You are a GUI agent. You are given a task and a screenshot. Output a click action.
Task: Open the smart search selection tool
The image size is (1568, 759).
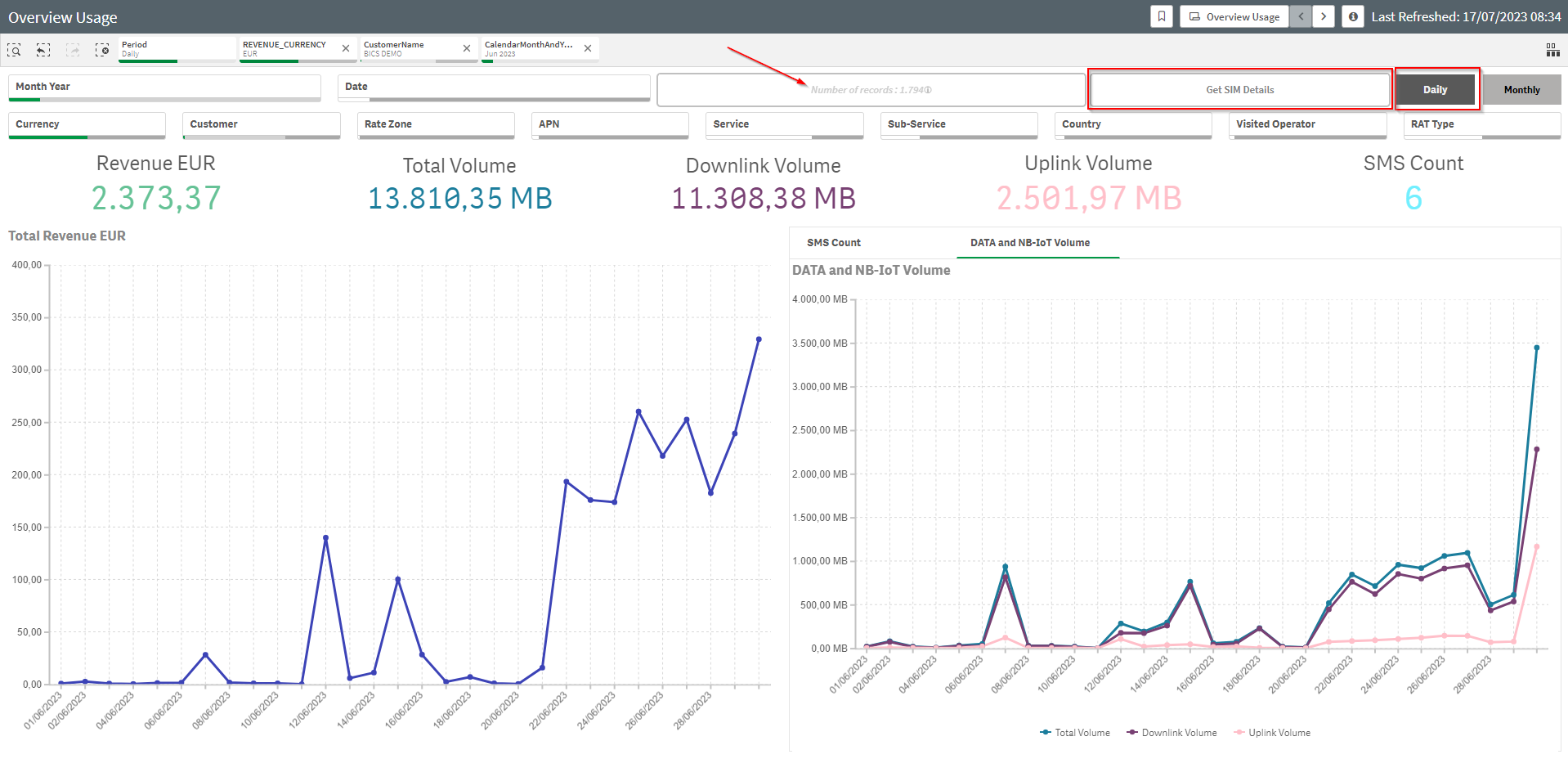14,50
